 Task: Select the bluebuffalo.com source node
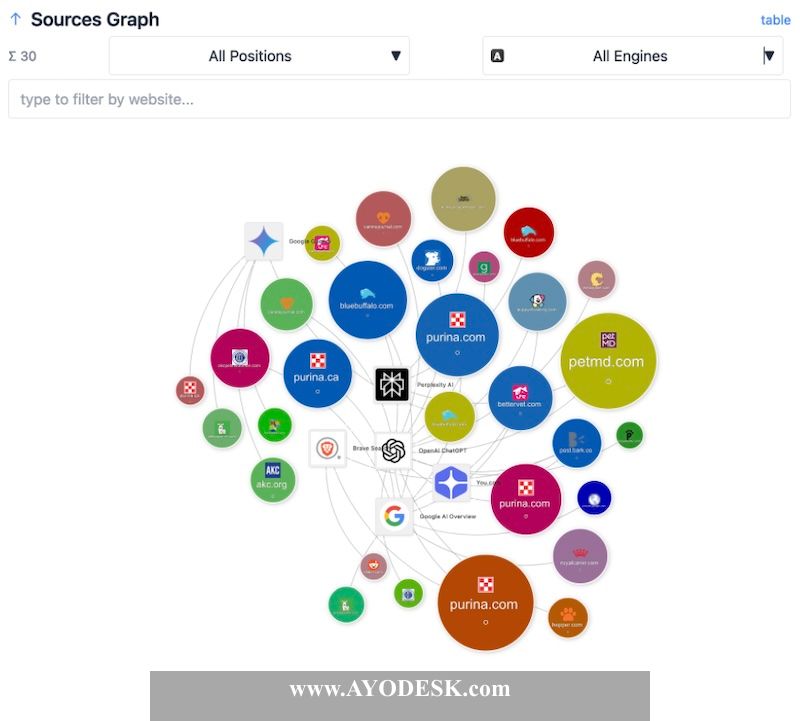coord(366,301)
